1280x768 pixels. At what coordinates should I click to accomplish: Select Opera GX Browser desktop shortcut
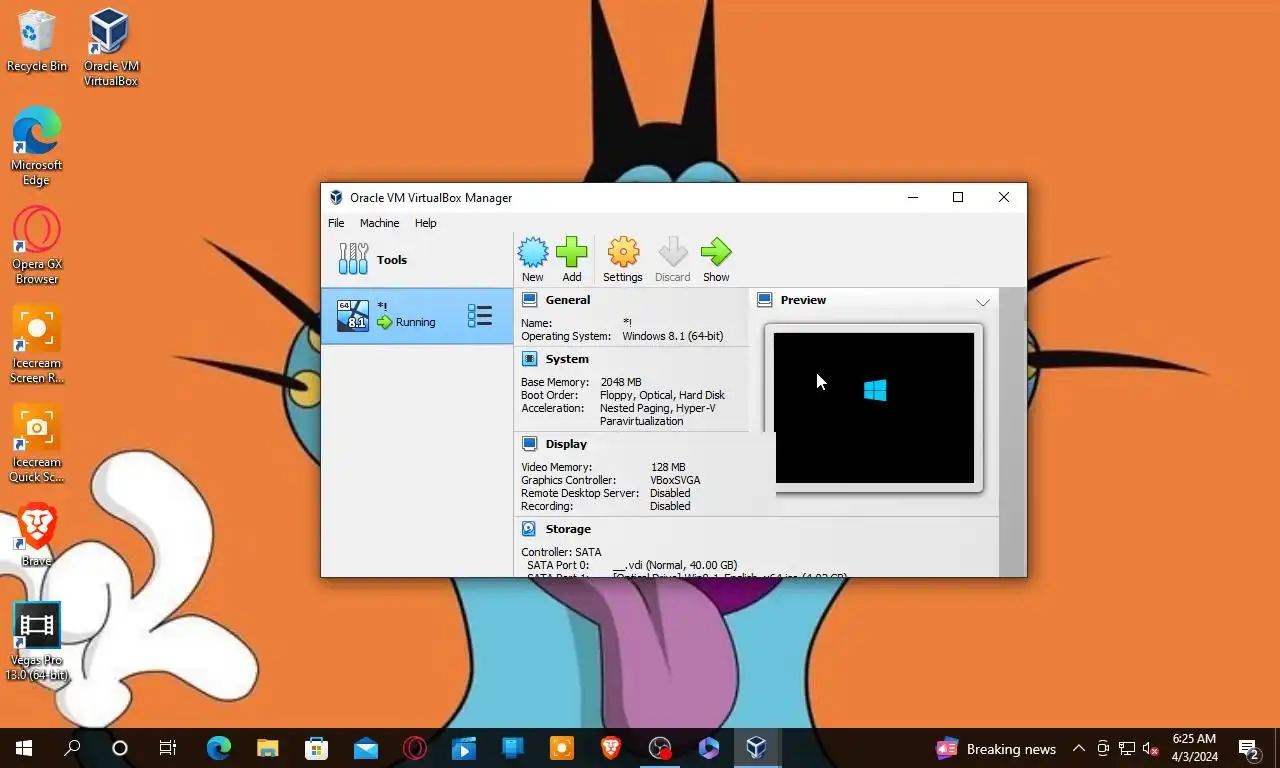click(x=36, y=246)
